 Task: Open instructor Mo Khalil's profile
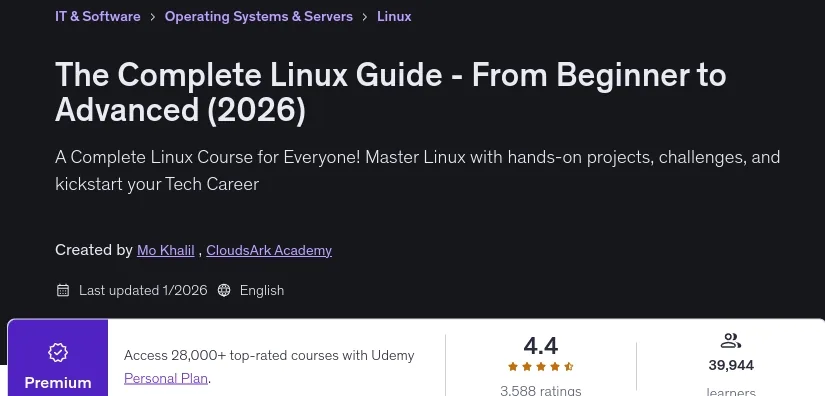166,250
